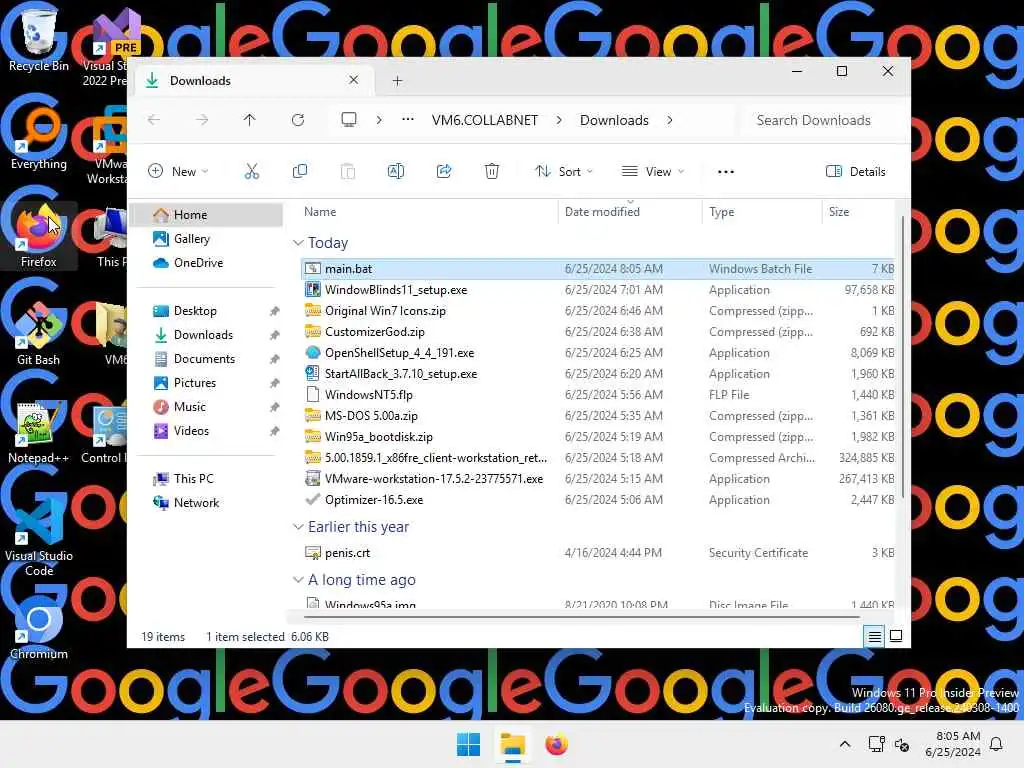Sort by Type column header
This screenshot has width=1024, height=768.
[762, 212]
